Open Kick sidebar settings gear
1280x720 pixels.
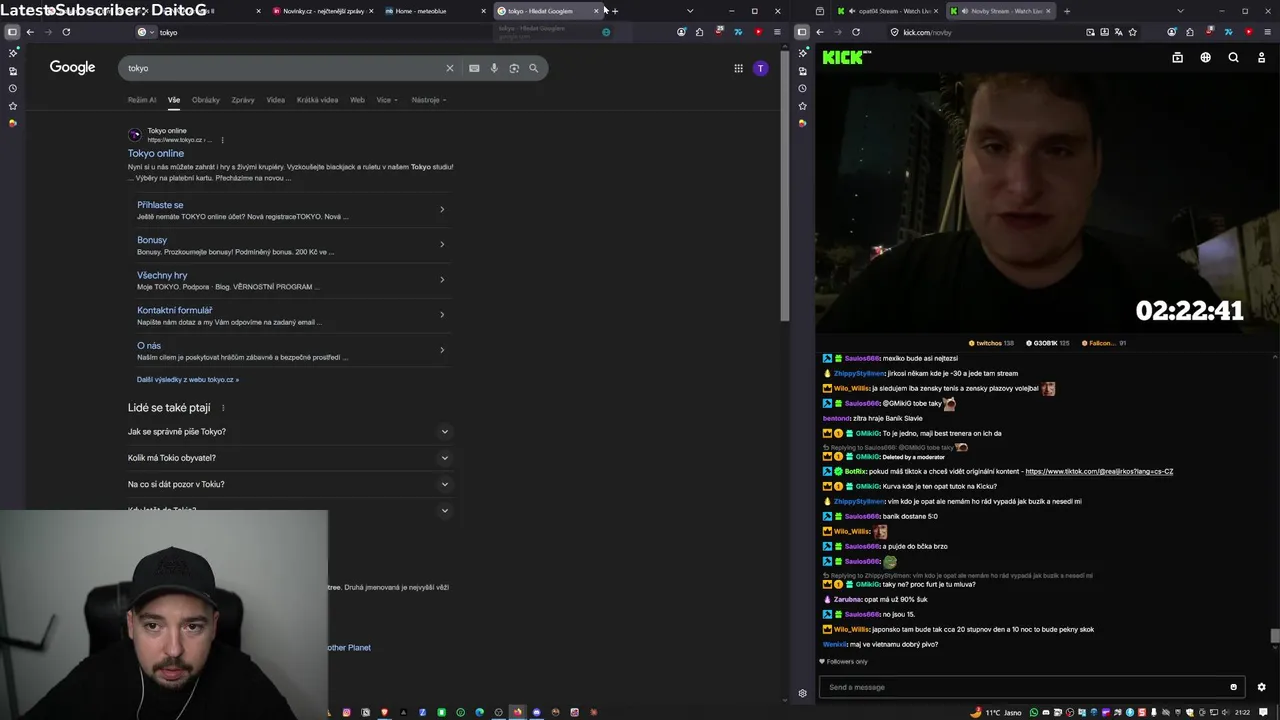click(802, 693)
